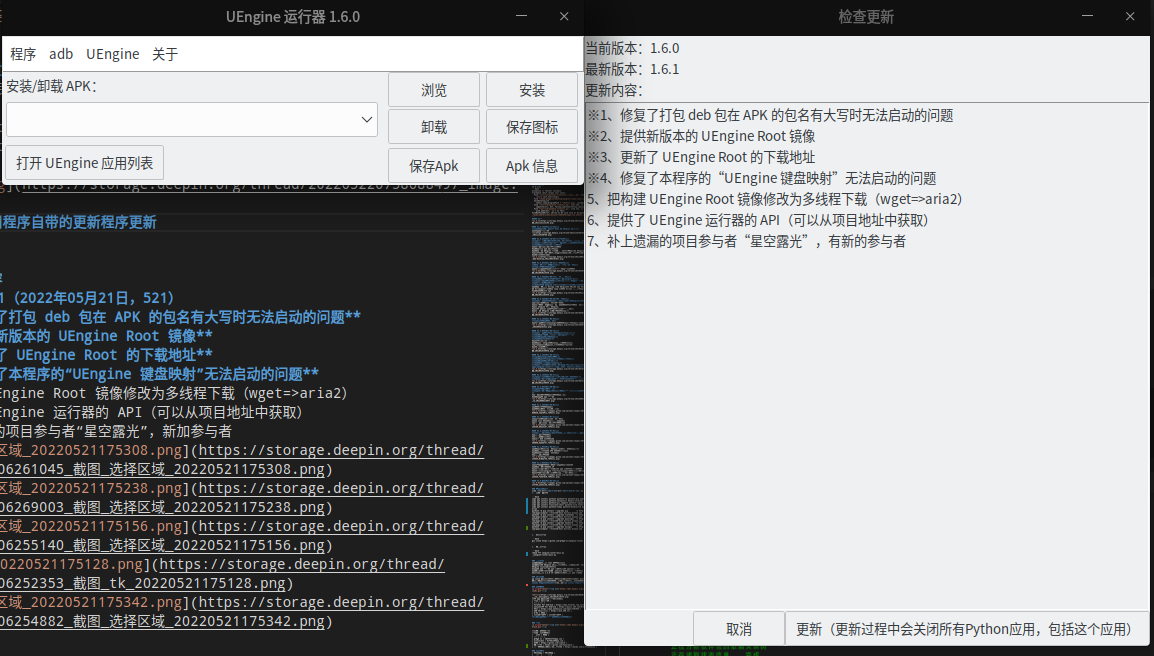This screenshot has width=1154, height=656.
Task: Open the 20220521175156.png storage.deepin.org link in editor
Action: (x=341, y=526)
